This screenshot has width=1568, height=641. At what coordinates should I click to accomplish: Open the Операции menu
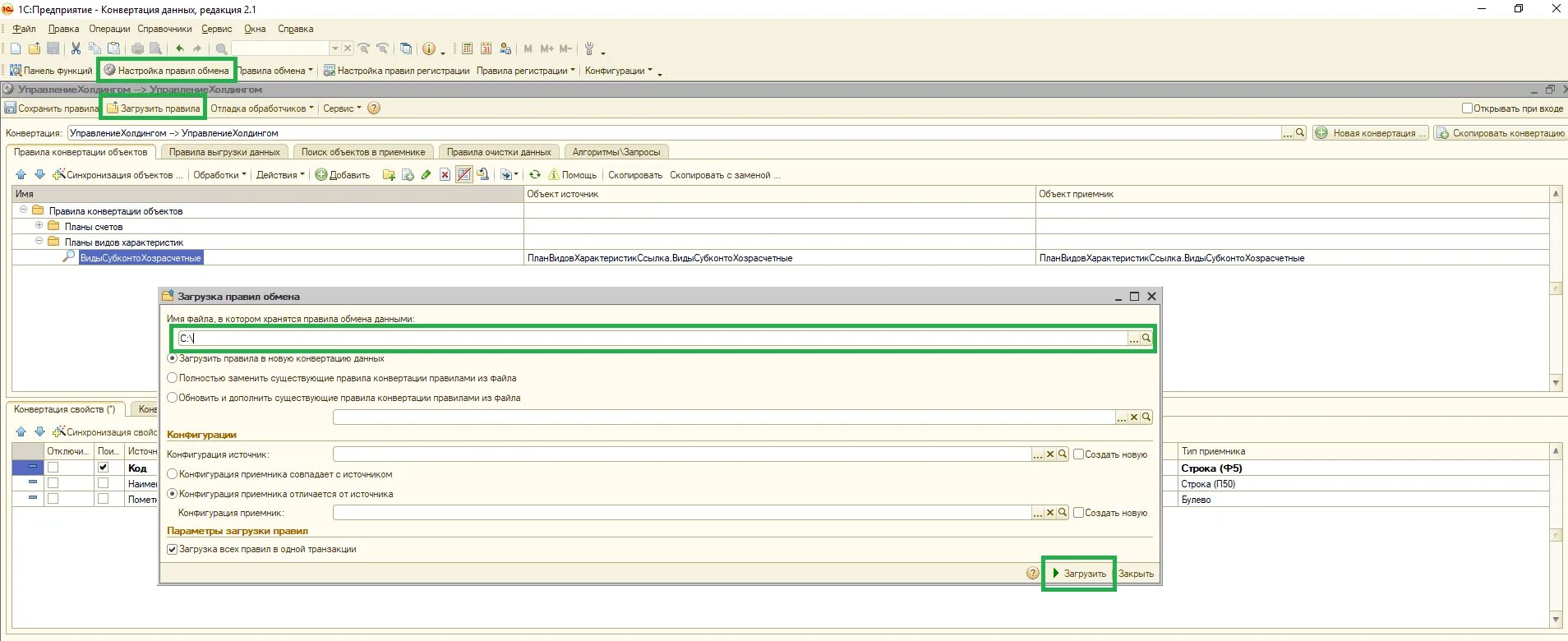(x=109, y=29)
